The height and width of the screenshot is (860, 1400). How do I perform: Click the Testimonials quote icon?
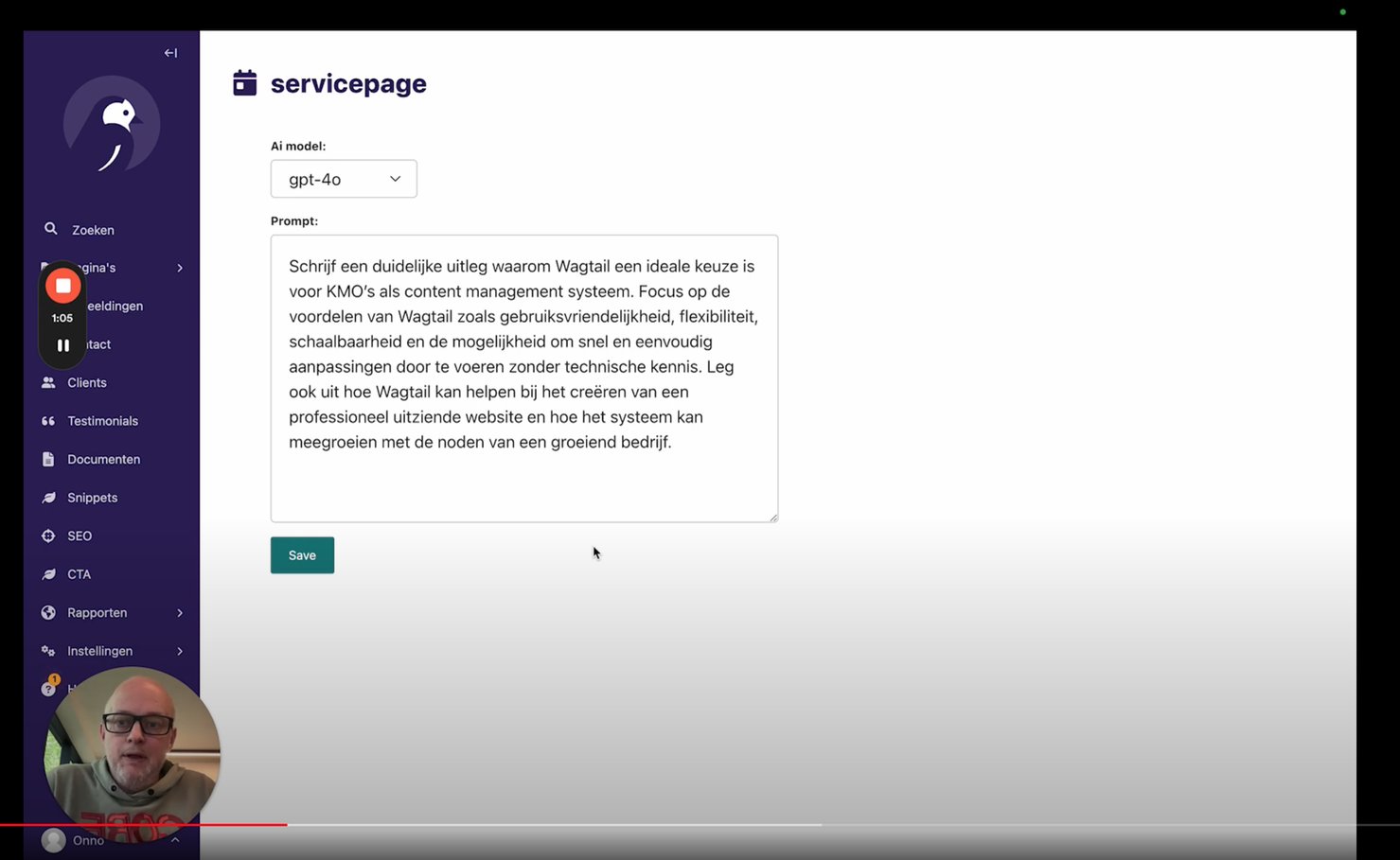coord(48,421)
